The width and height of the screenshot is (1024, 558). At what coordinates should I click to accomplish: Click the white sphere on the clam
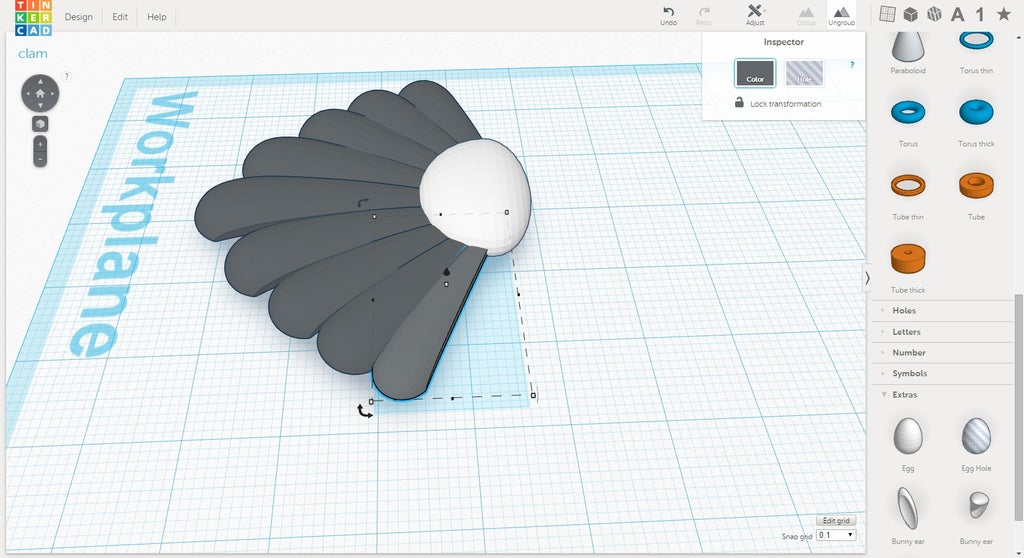475,196
